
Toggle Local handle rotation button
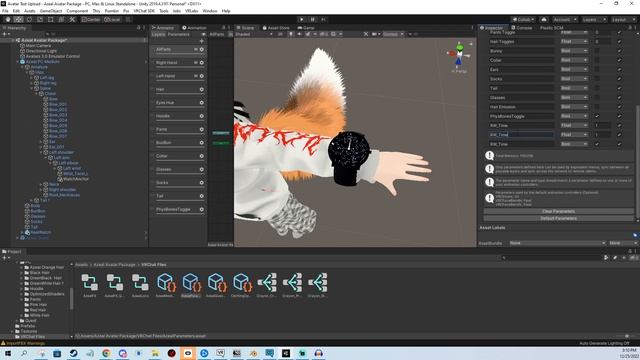(112, 19)
